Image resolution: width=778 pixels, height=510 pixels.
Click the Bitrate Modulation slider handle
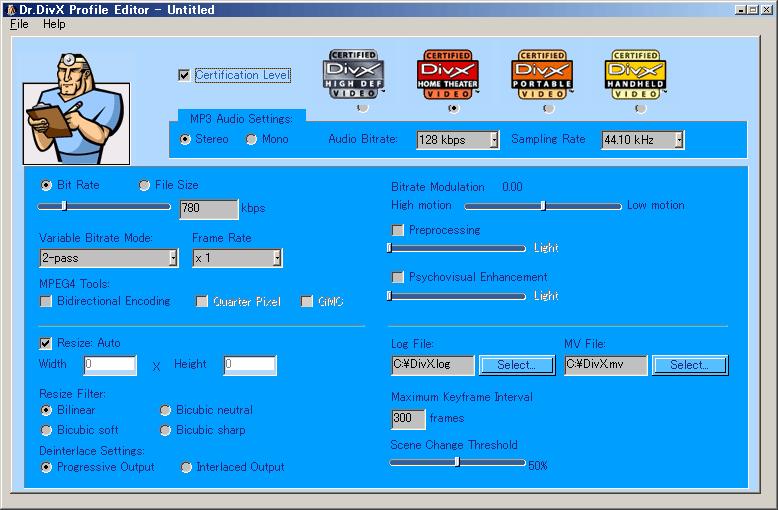click(x=543, y=206)
